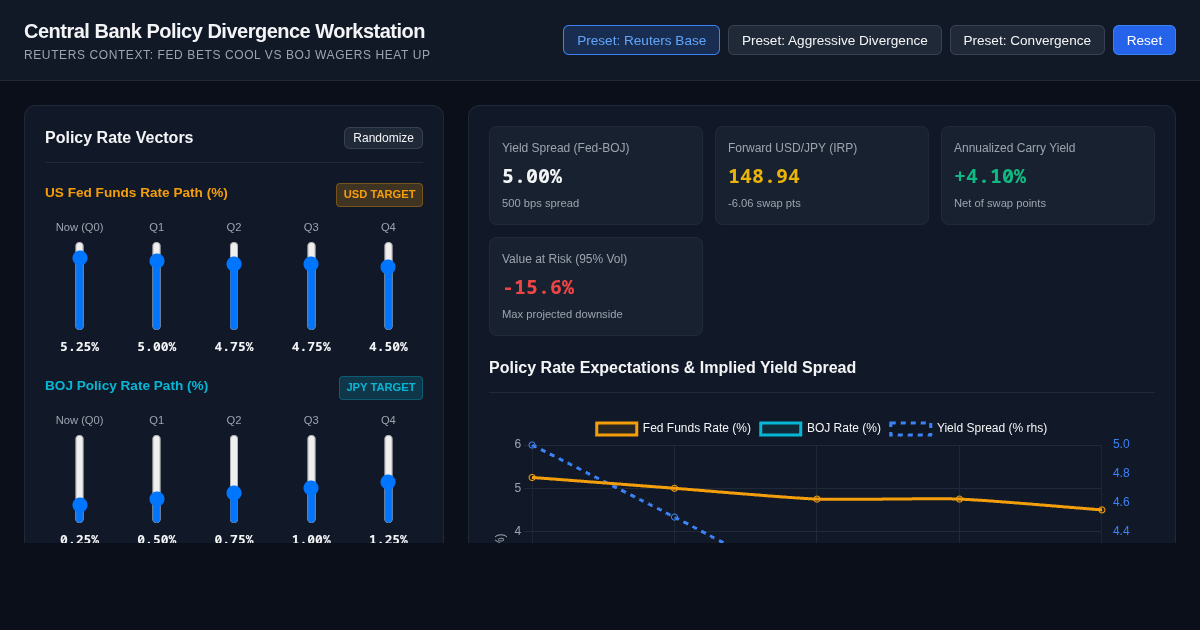Toggle Yield Spread (% rhs) legend series

[968, 428]
